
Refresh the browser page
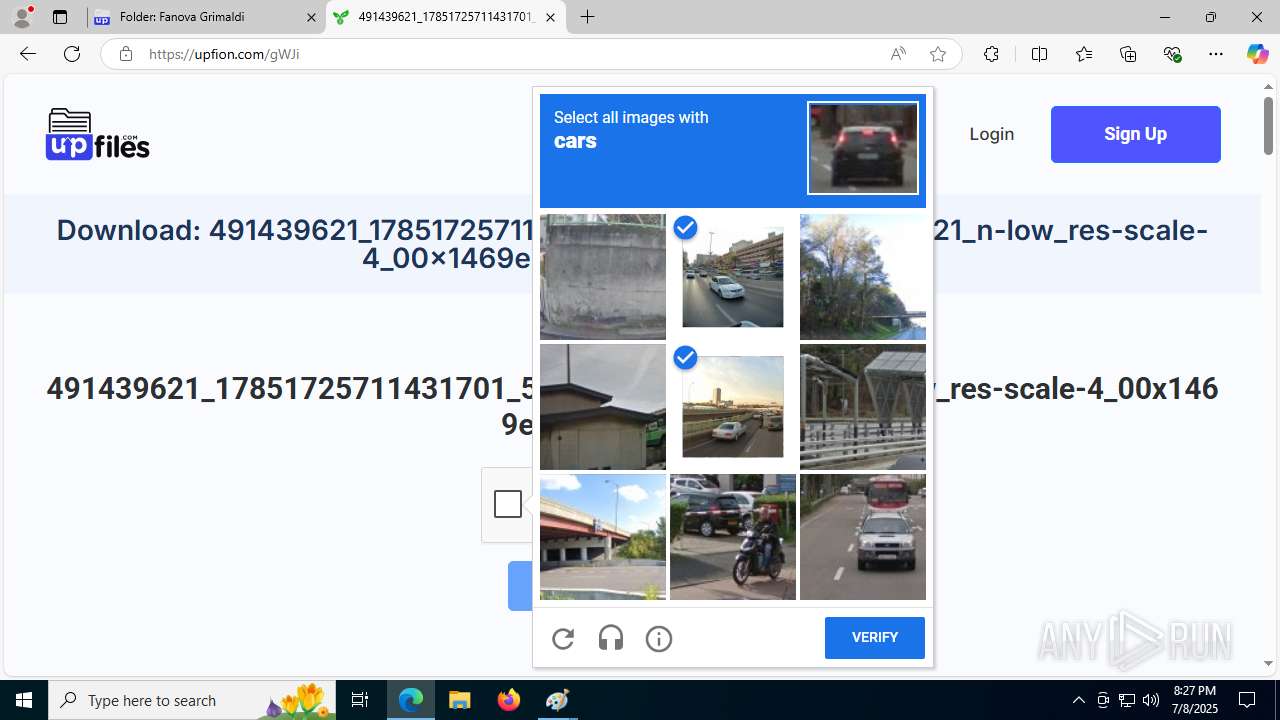[72, 54]
